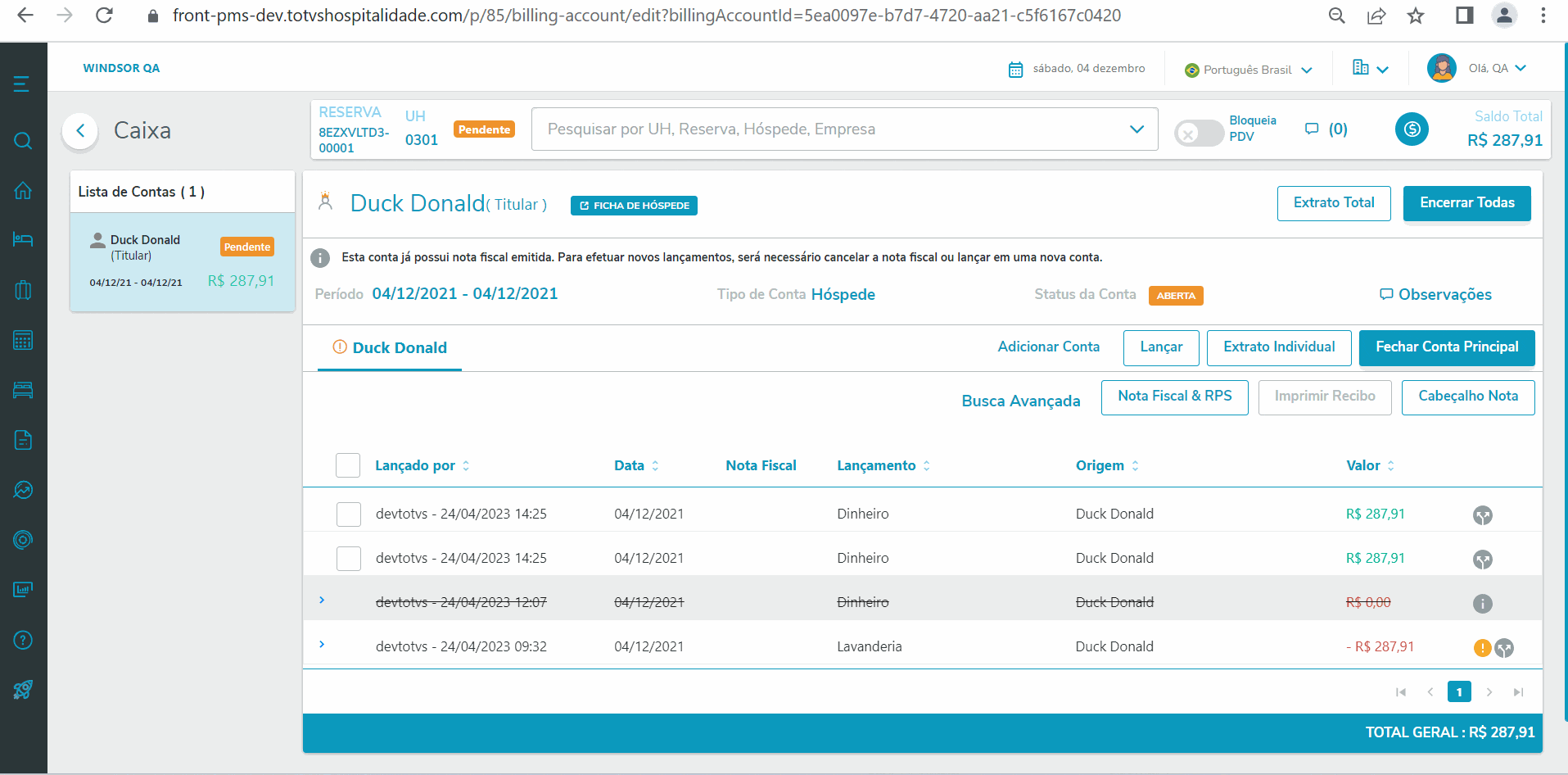
Task: Click the search magnifier sidebar icon
Action: pos(23,141)
